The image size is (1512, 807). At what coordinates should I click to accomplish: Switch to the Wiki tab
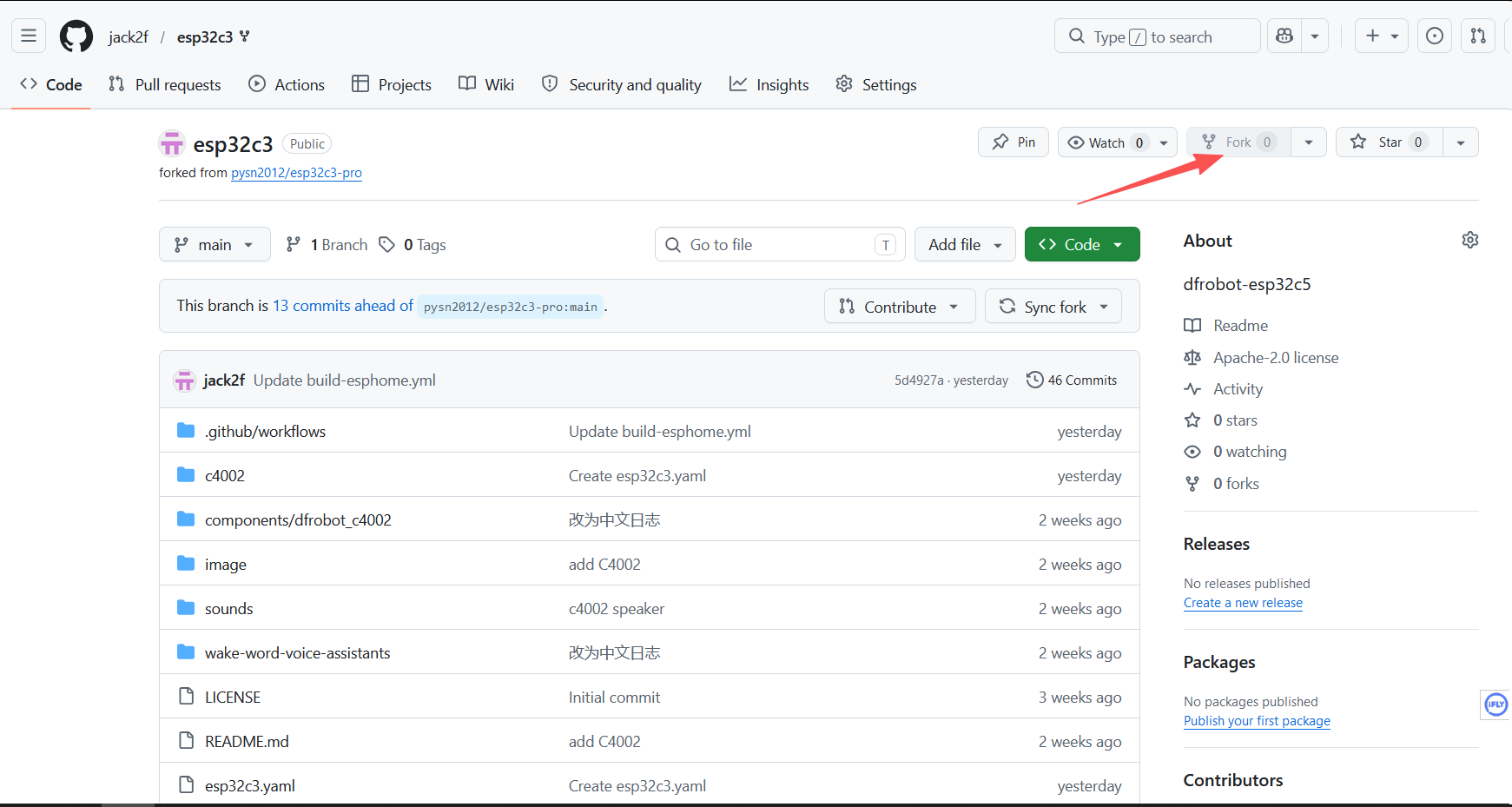tap(486, 84)
